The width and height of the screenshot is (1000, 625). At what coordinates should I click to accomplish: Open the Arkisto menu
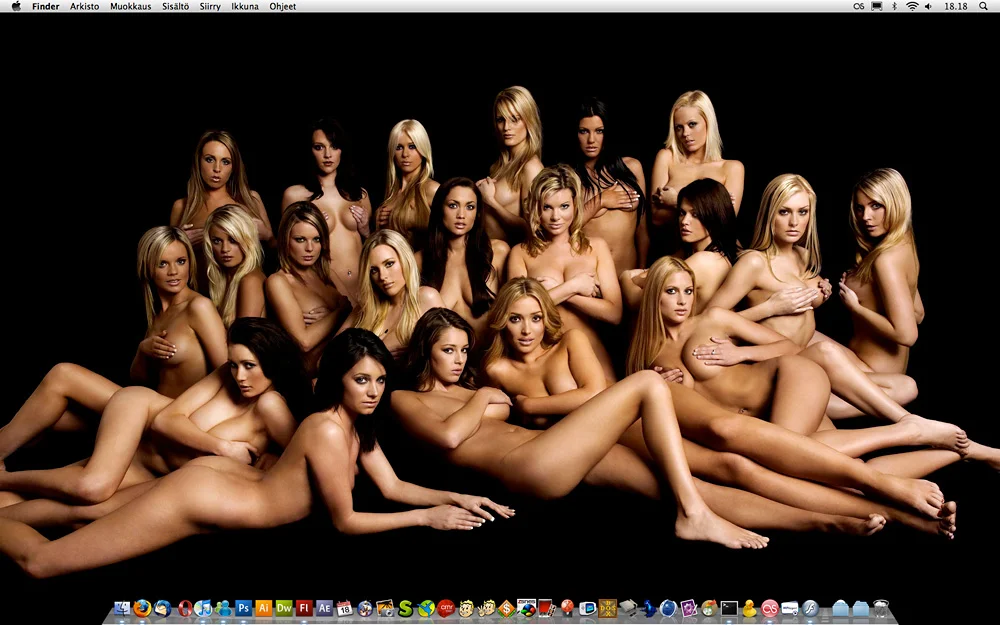click(x=84, y=6)
